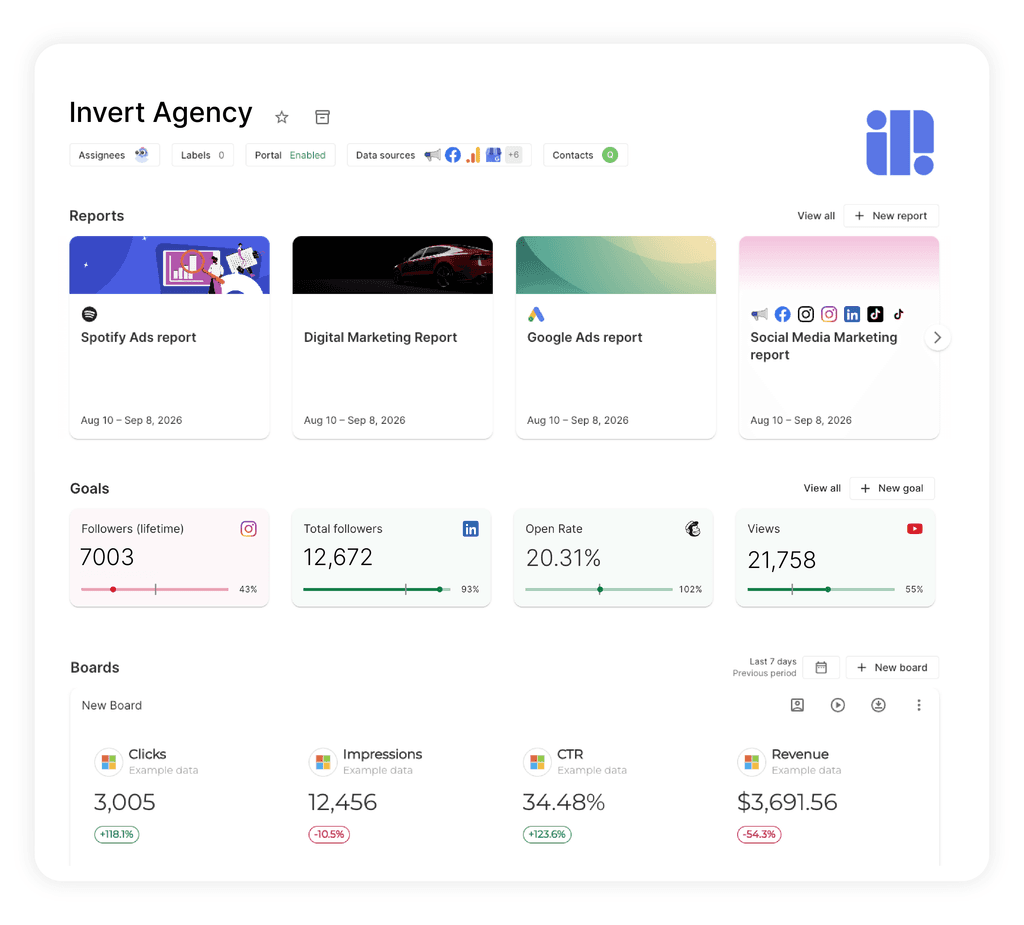Click the +118.1% change badge

(x=117, y=834)
